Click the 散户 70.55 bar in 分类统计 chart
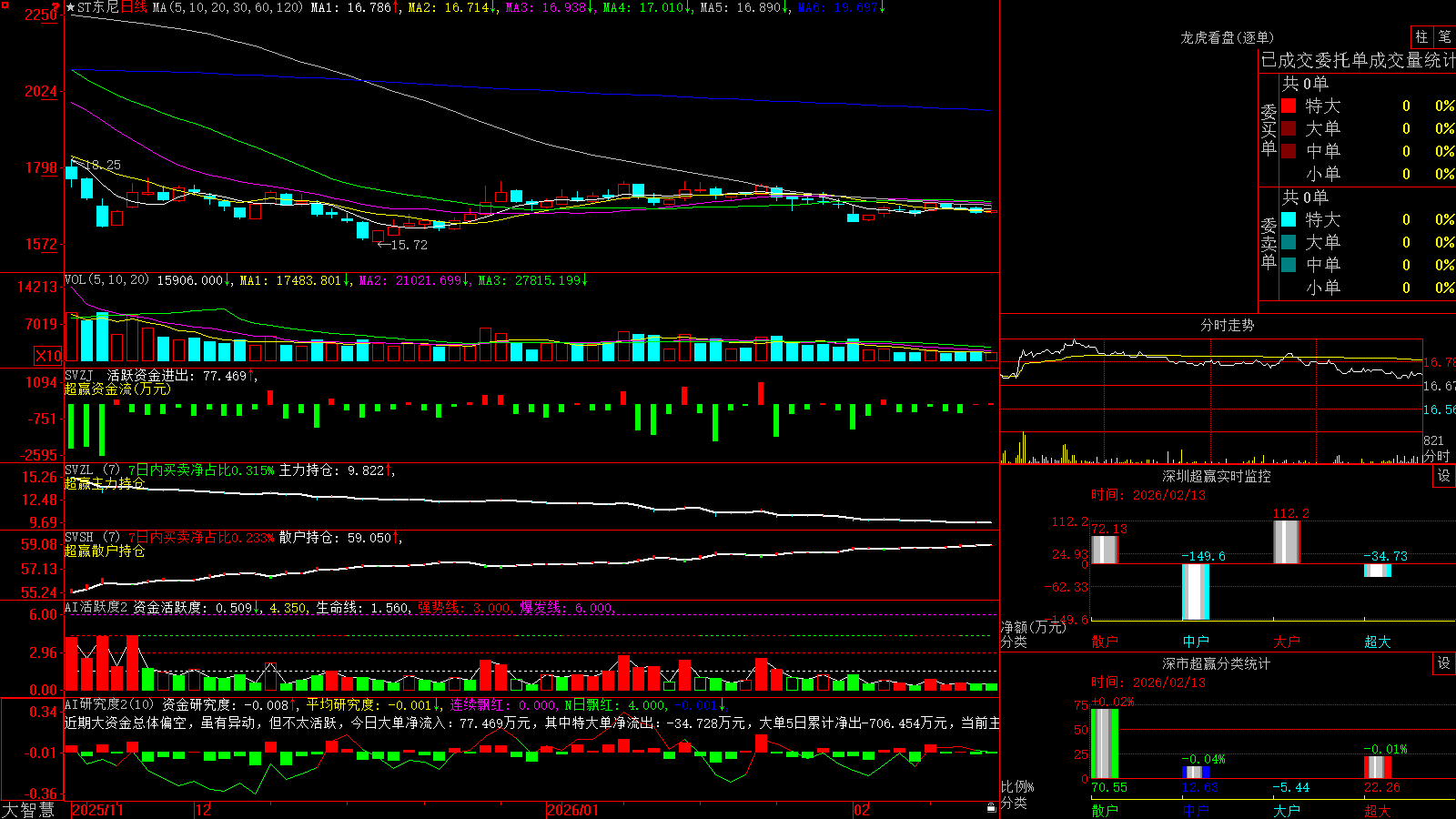The width and height of the screenshot is (1456, 819). (x=1105, y=743)
